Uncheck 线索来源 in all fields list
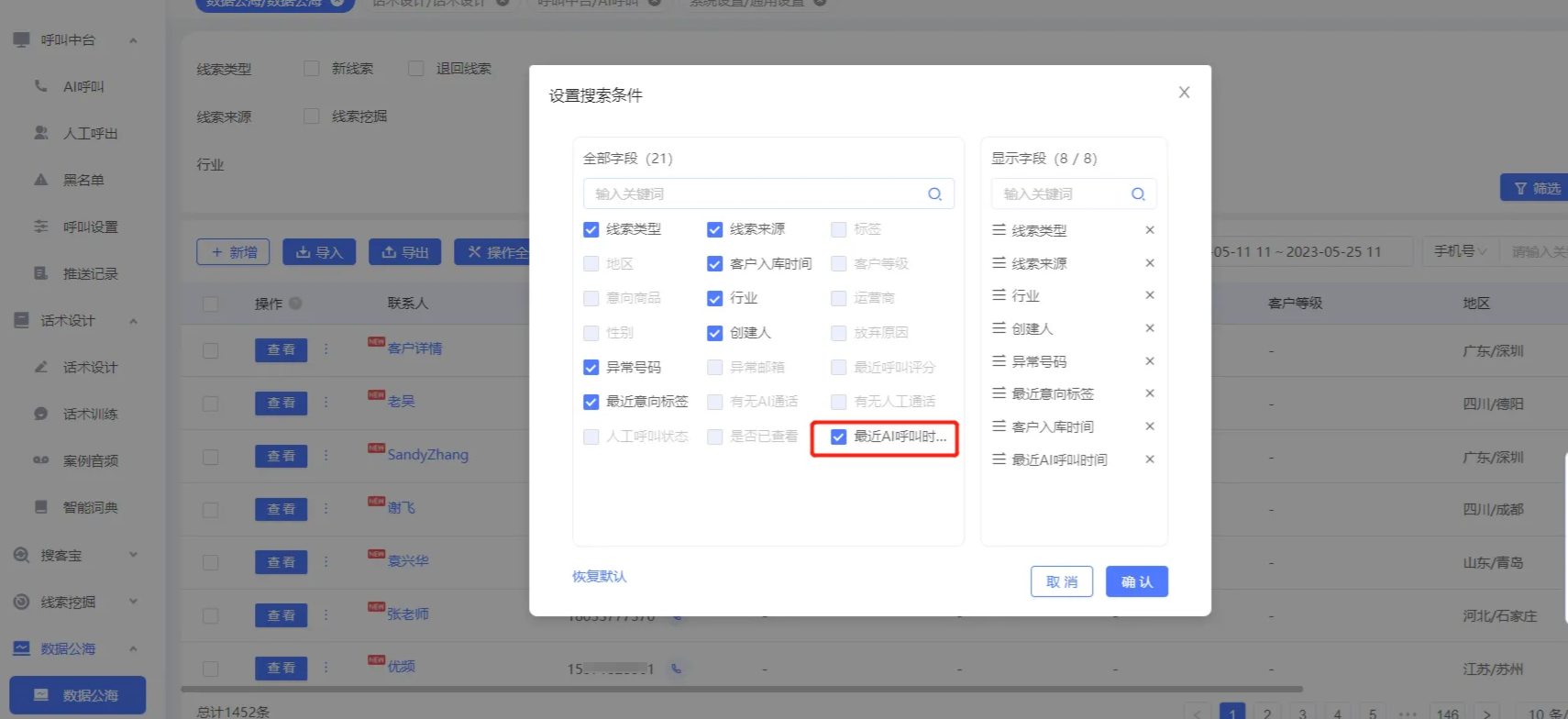 pyautogui.click(x=715, y=229)
